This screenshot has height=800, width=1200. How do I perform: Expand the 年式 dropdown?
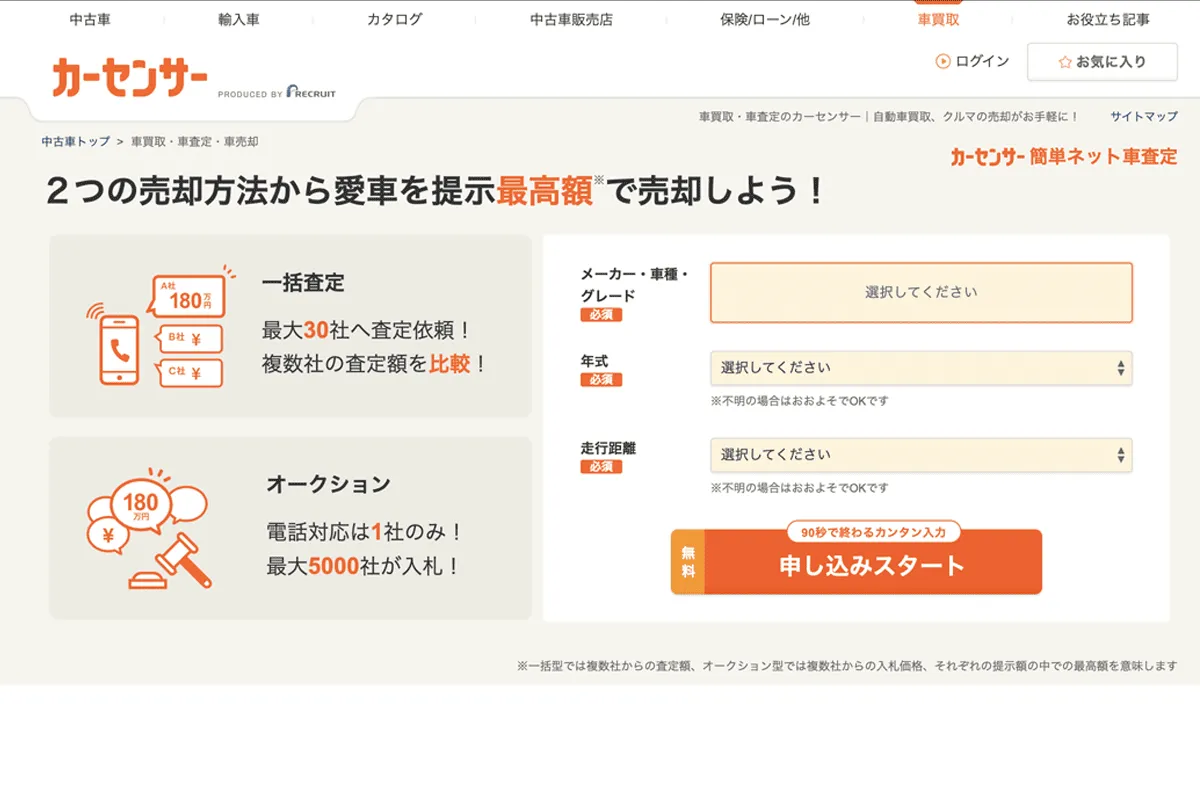(921, 368)
